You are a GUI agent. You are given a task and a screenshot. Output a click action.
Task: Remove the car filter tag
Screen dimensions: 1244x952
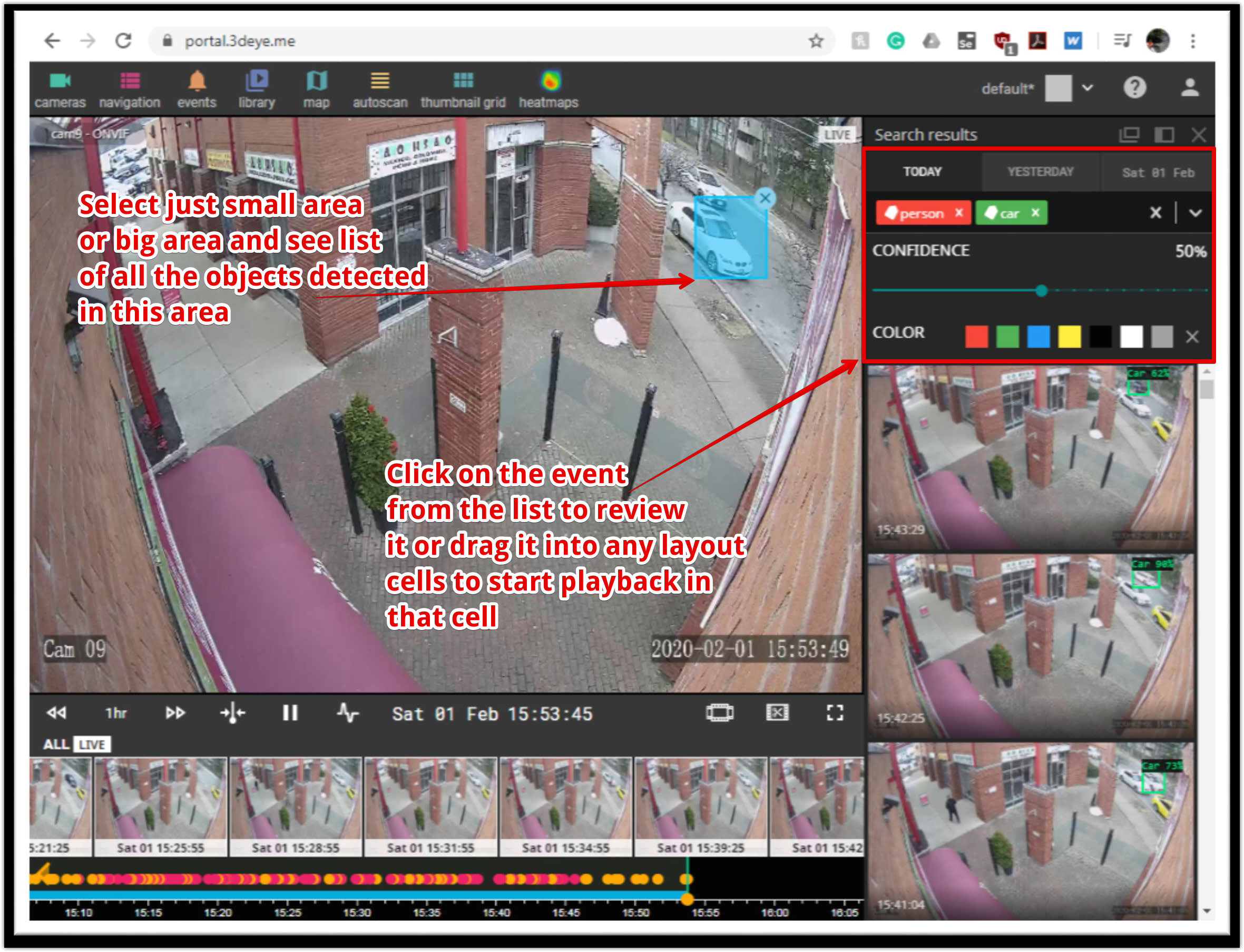pos(1035,212)
